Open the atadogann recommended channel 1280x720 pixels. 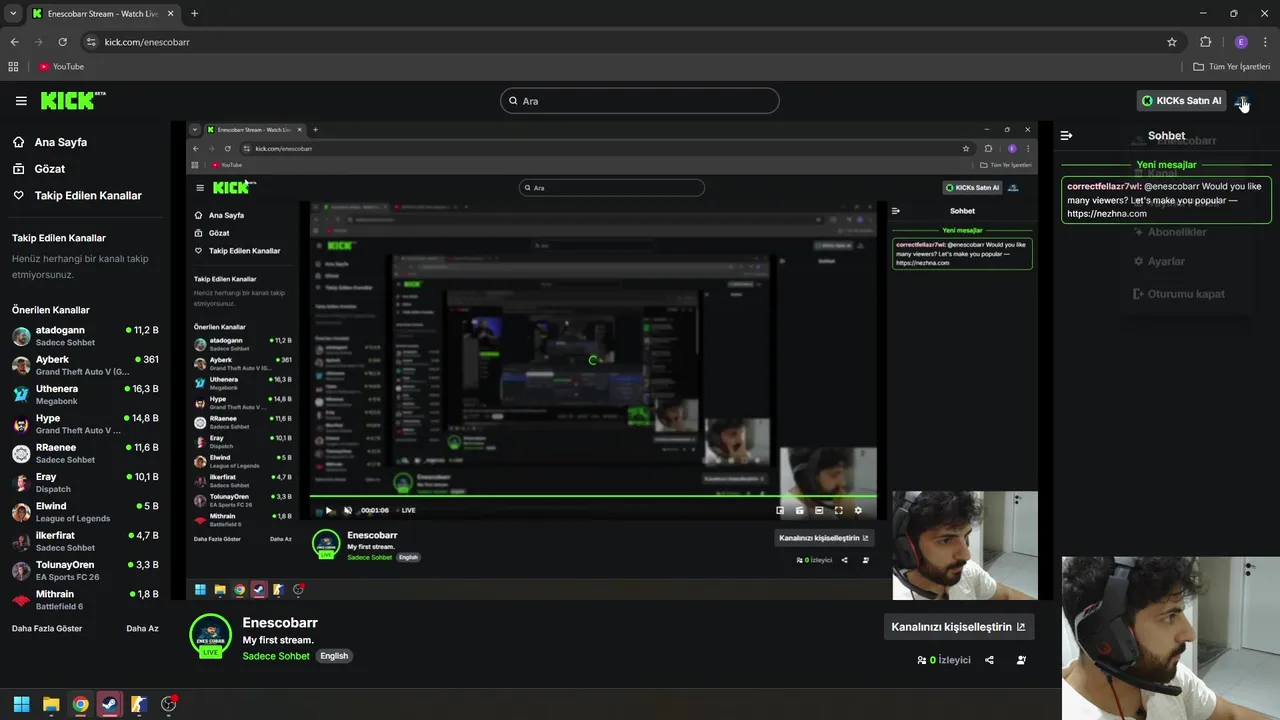coord(85,336)
